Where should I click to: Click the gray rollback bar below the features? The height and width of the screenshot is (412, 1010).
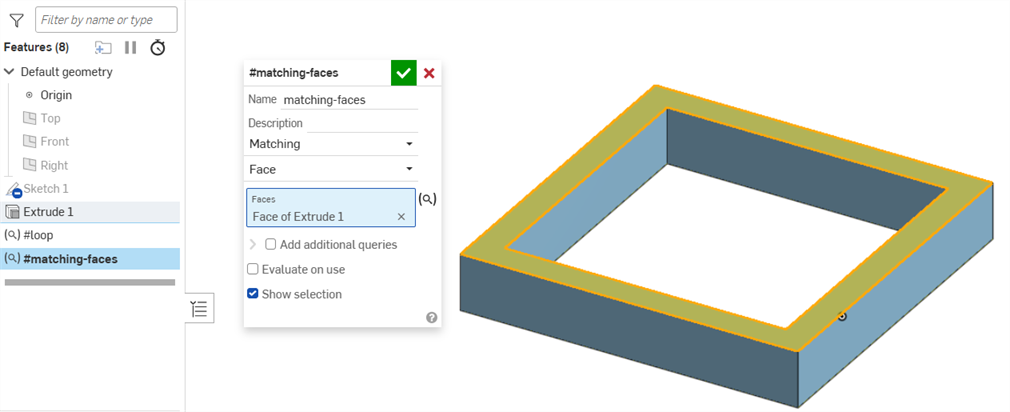[90, 283]
